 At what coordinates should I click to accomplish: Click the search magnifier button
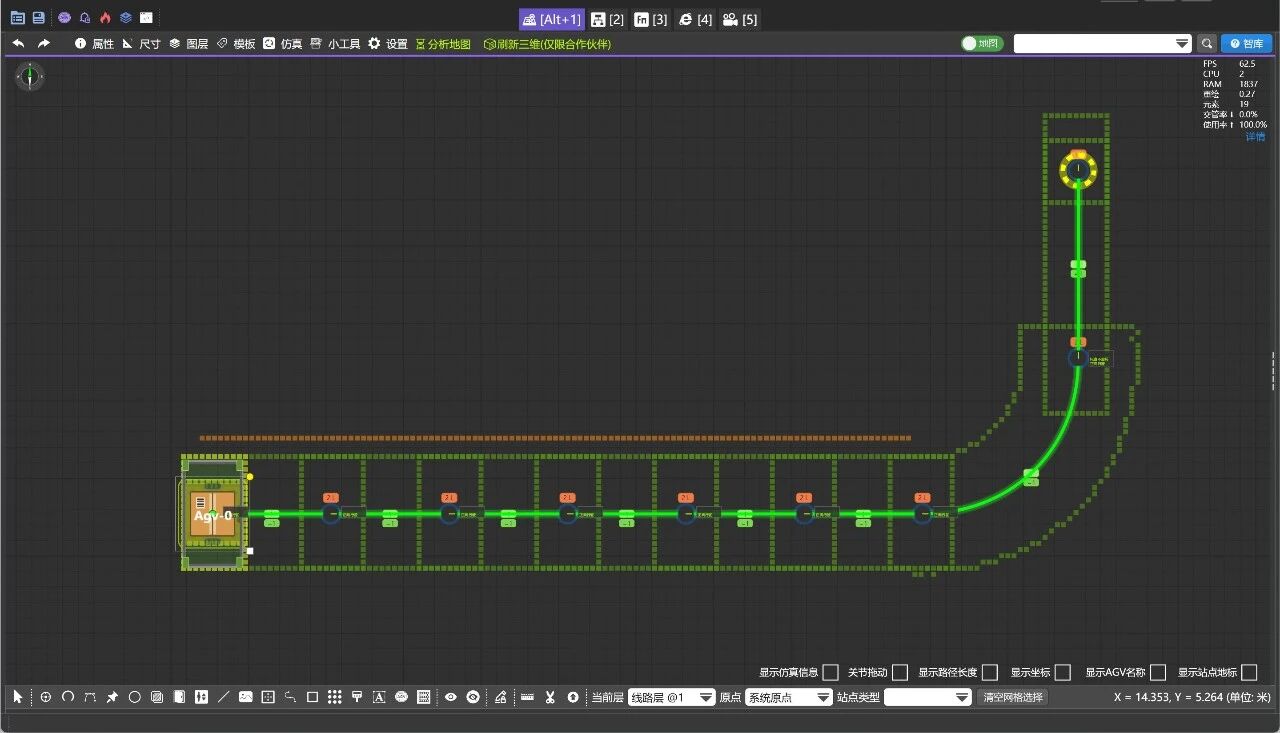(x=1207, y=44)
